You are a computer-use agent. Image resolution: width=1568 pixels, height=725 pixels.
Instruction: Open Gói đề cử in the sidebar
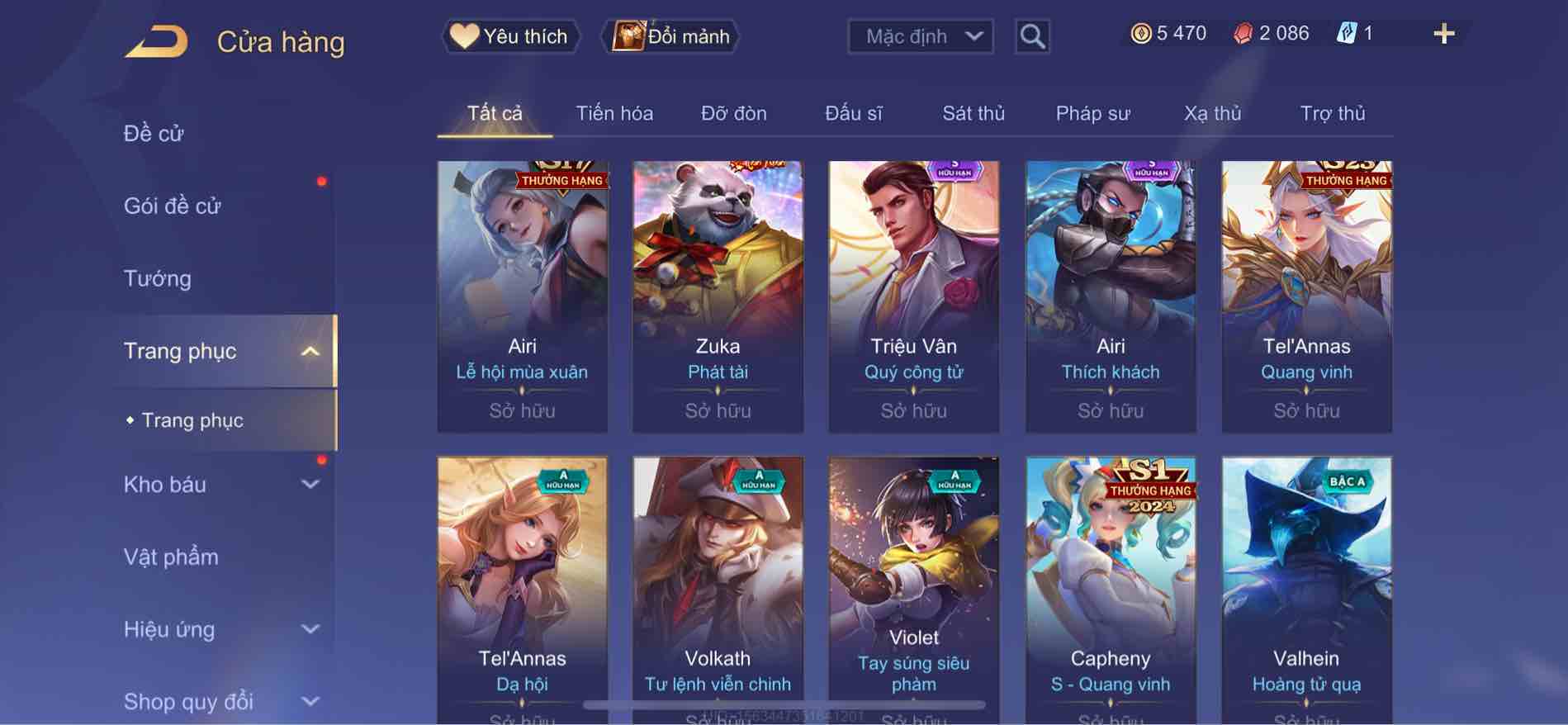(172, 206)
